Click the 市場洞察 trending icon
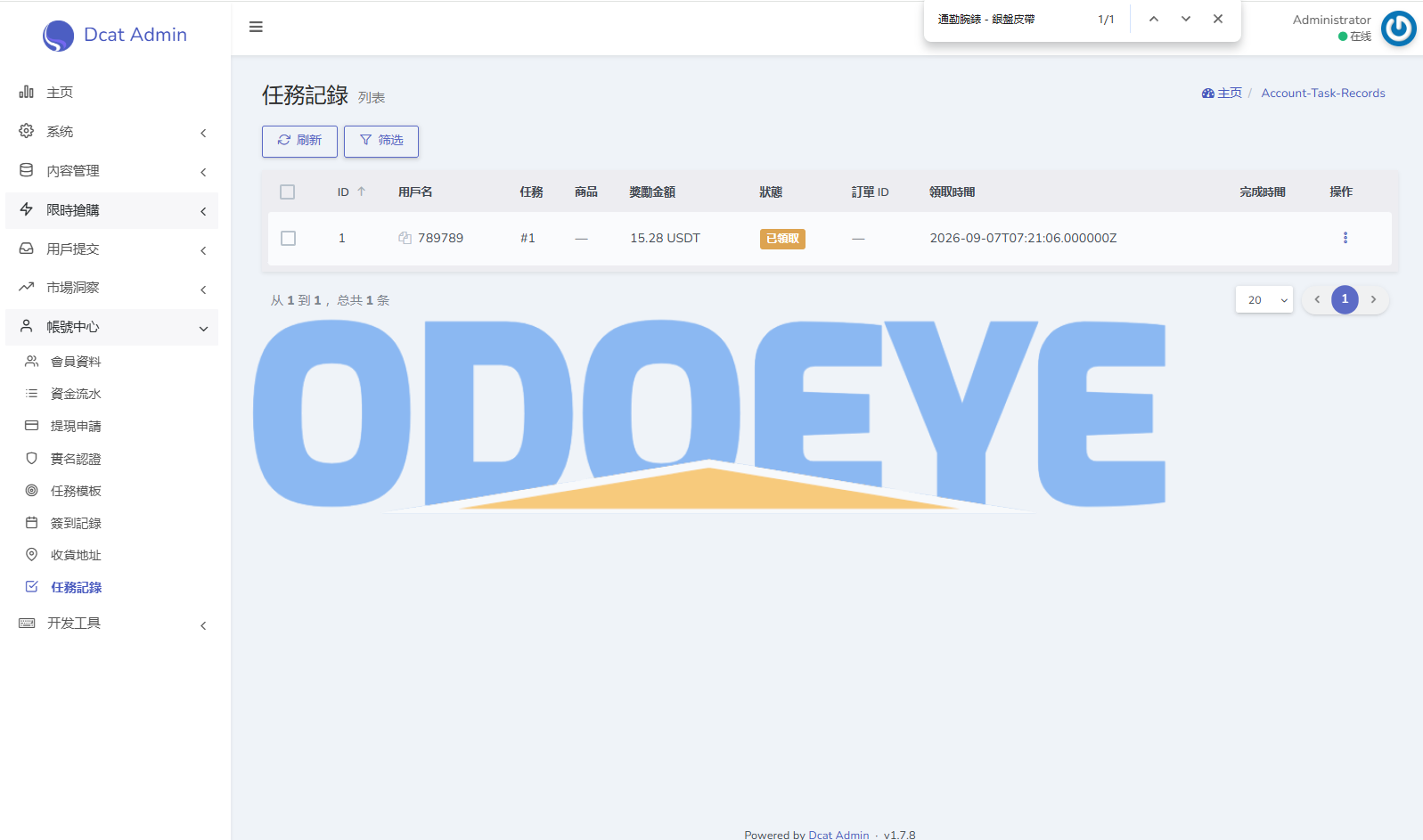This screenshot has width=1423, height=840. pyautogui.click(x=27, y=287)
